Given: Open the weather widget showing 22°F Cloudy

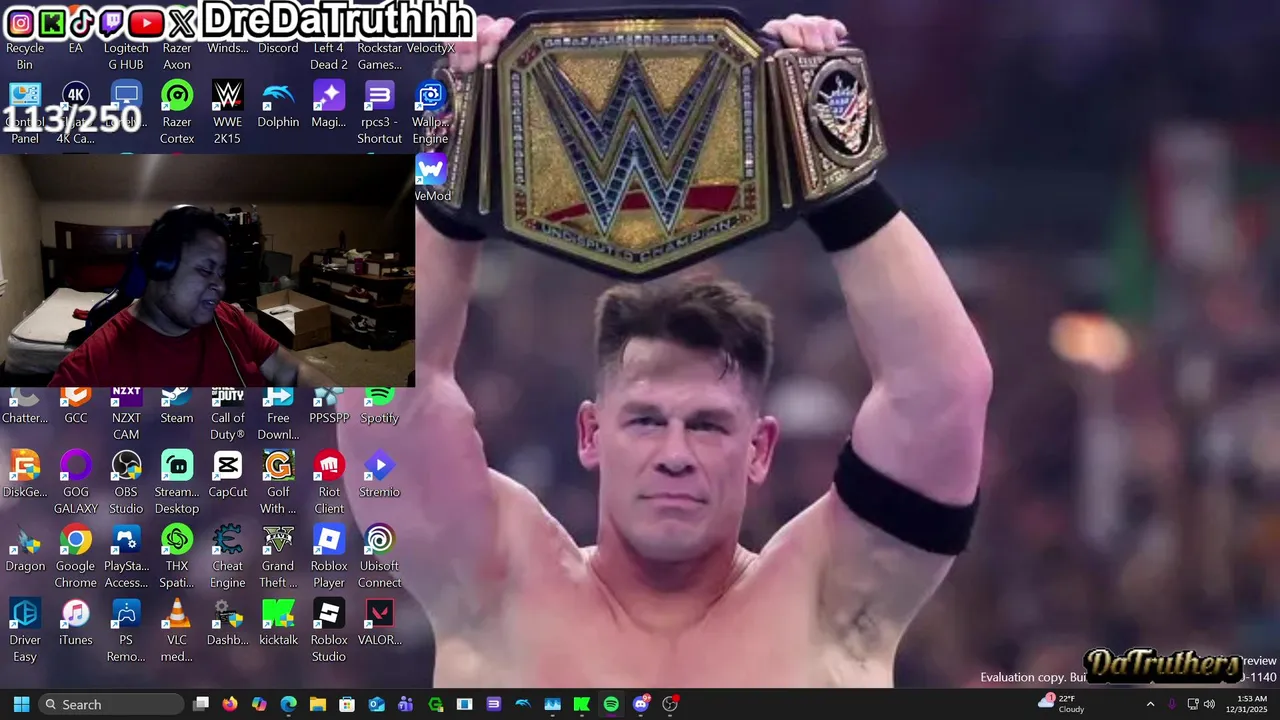Looking at the screenshot, I should point(1062,704).
